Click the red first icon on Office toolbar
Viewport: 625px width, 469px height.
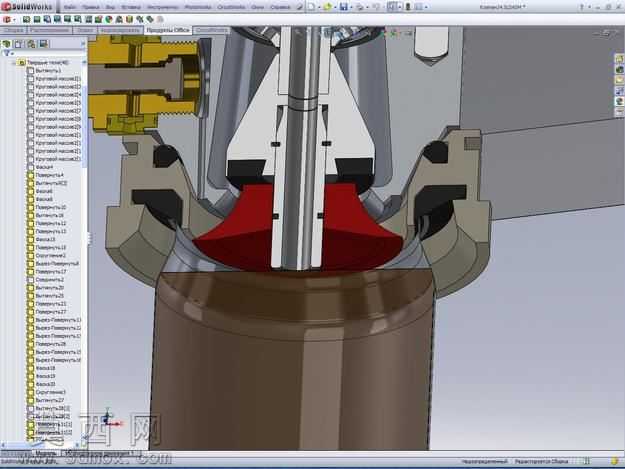6,19
